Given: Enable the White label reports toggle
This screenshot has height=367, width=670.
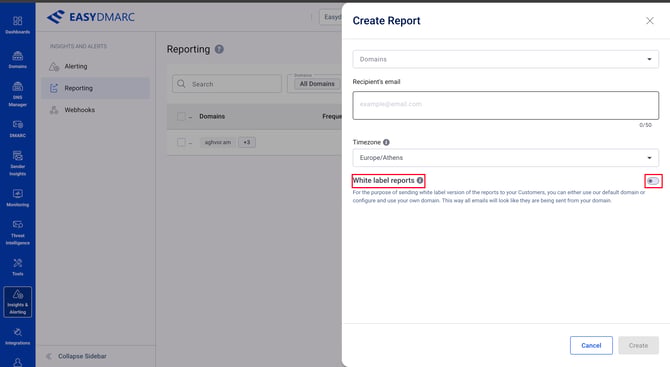Looking at the screenshot, I should 653,181.
